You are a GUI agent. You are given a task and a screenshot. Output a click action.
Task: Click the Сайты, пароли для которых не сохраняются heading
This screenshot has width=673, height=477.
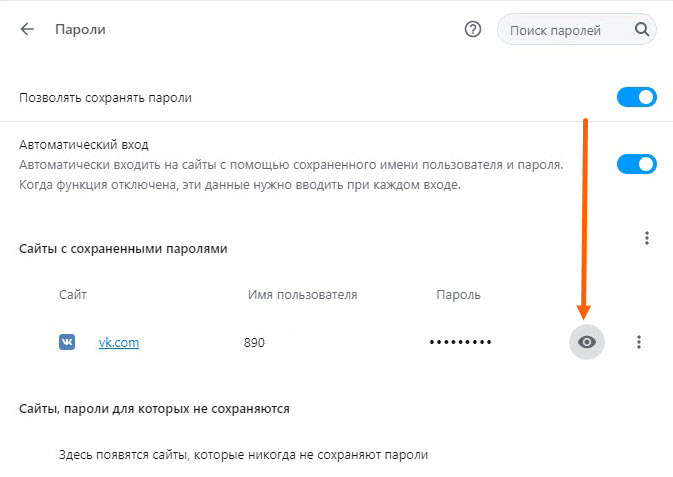[155, 408]
